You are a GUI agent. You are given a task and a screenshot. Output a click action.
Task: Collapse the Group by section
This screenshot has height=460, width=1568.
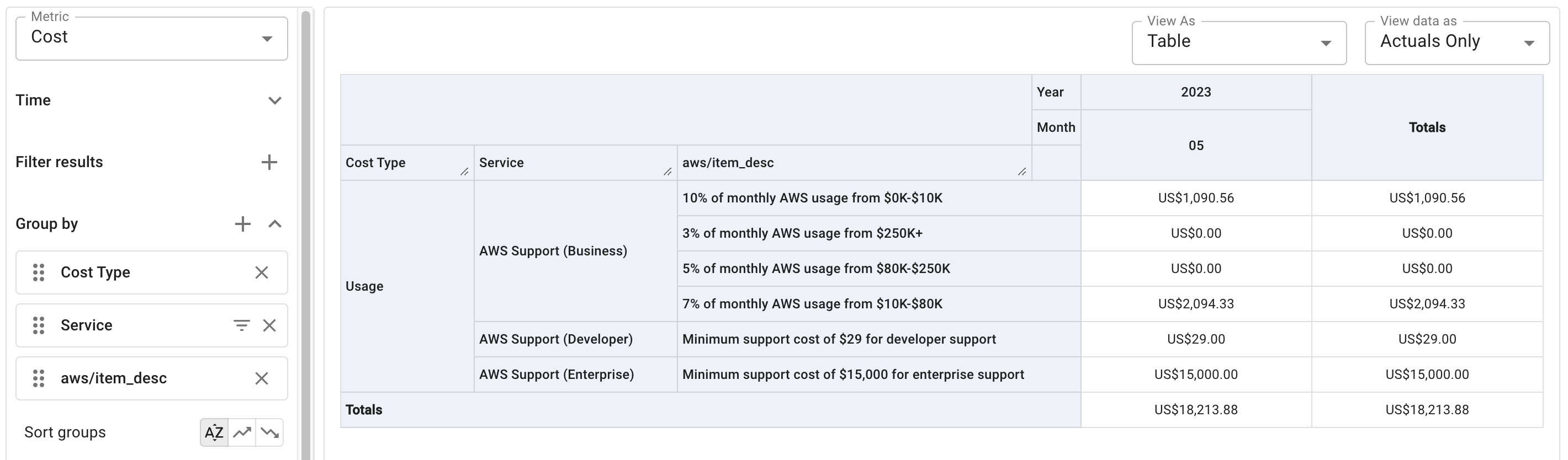pos(274,224)
